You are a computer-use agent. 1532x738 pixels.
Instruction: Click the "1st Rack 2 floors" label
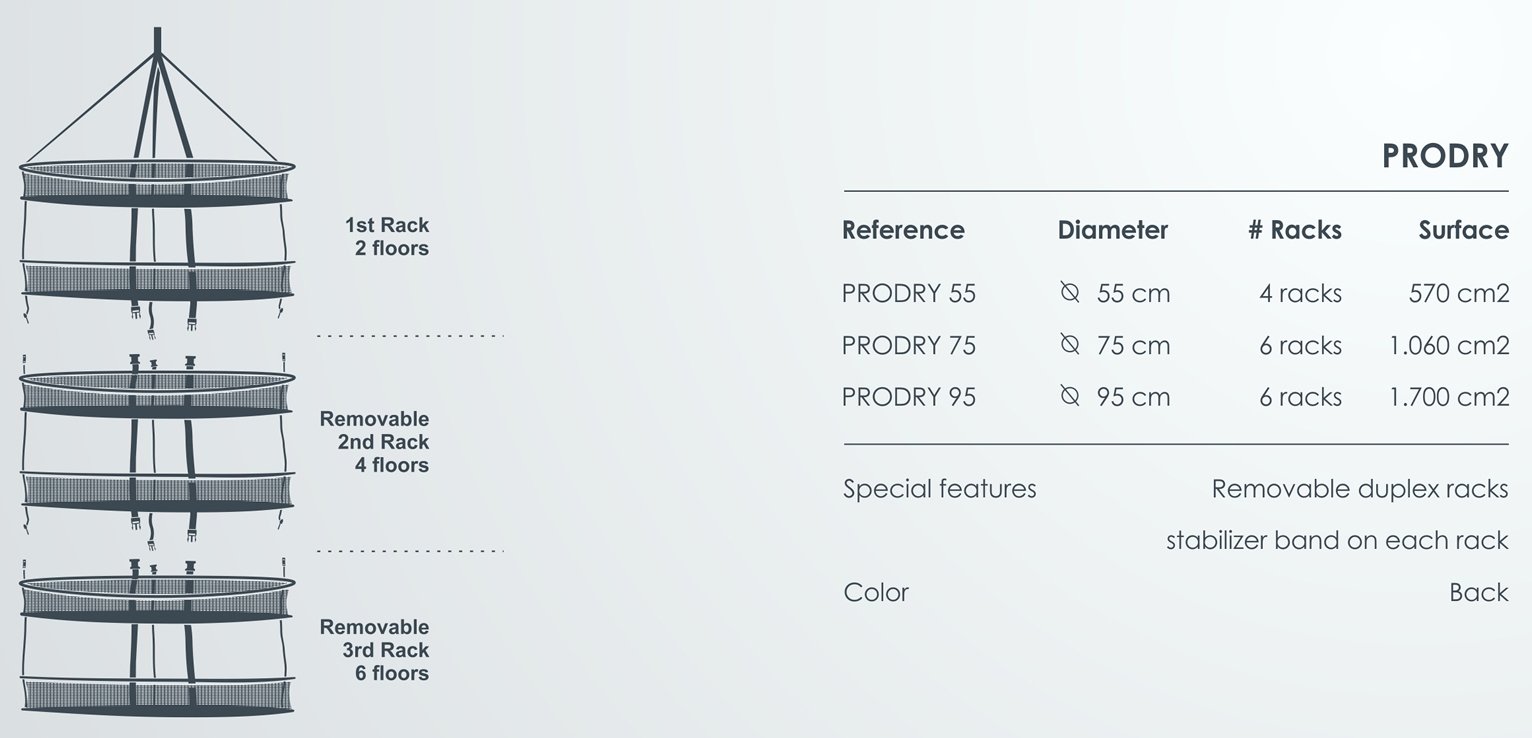pyautogui.click(x=386, y=236)
